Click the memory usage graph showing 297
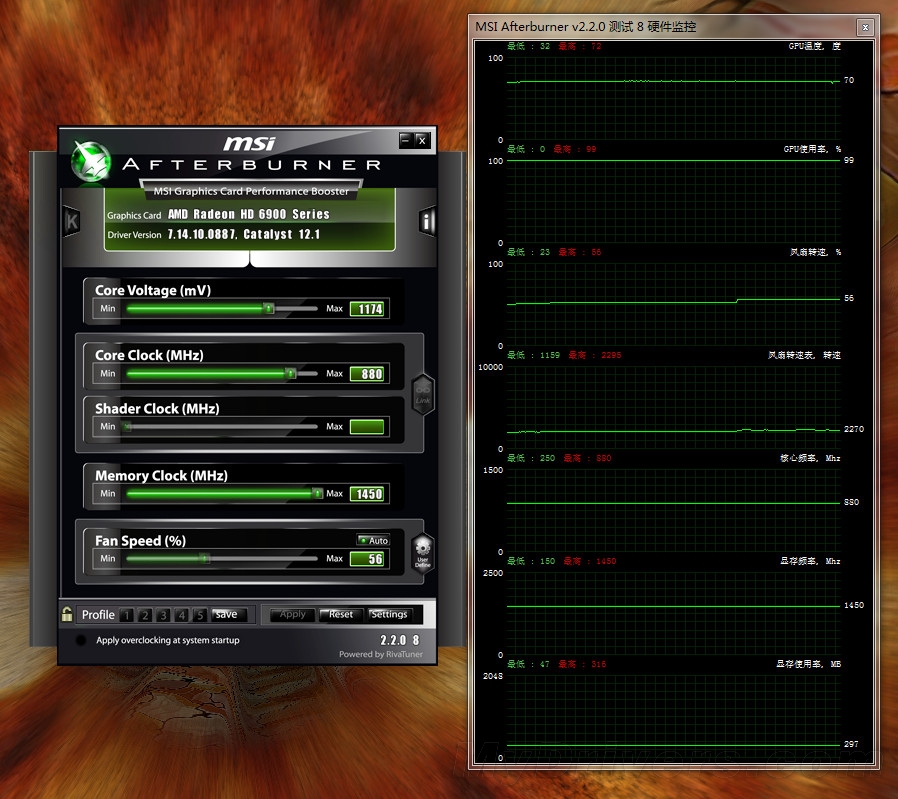The height and width of the screenshot is (799, 898). (674, 717)
